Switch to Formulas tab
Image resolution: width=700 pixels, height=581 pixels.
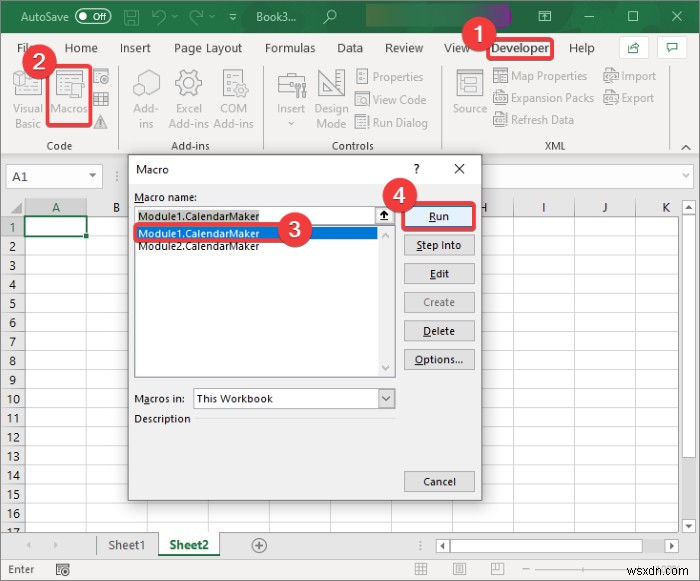[x=290, y=48]
